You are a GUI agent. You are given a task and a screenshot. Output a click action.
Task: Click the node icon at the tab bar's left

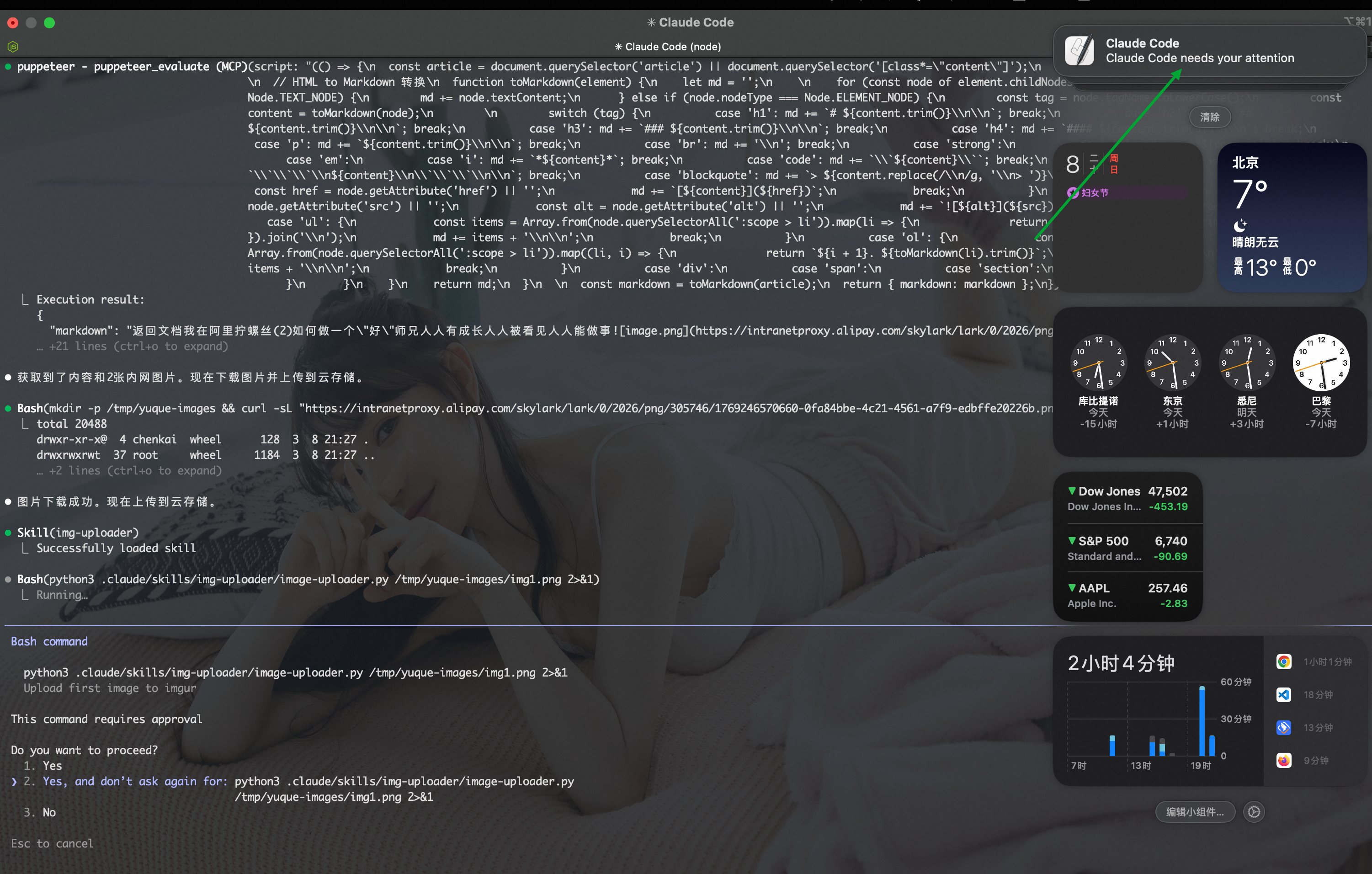tap(12, 47)
